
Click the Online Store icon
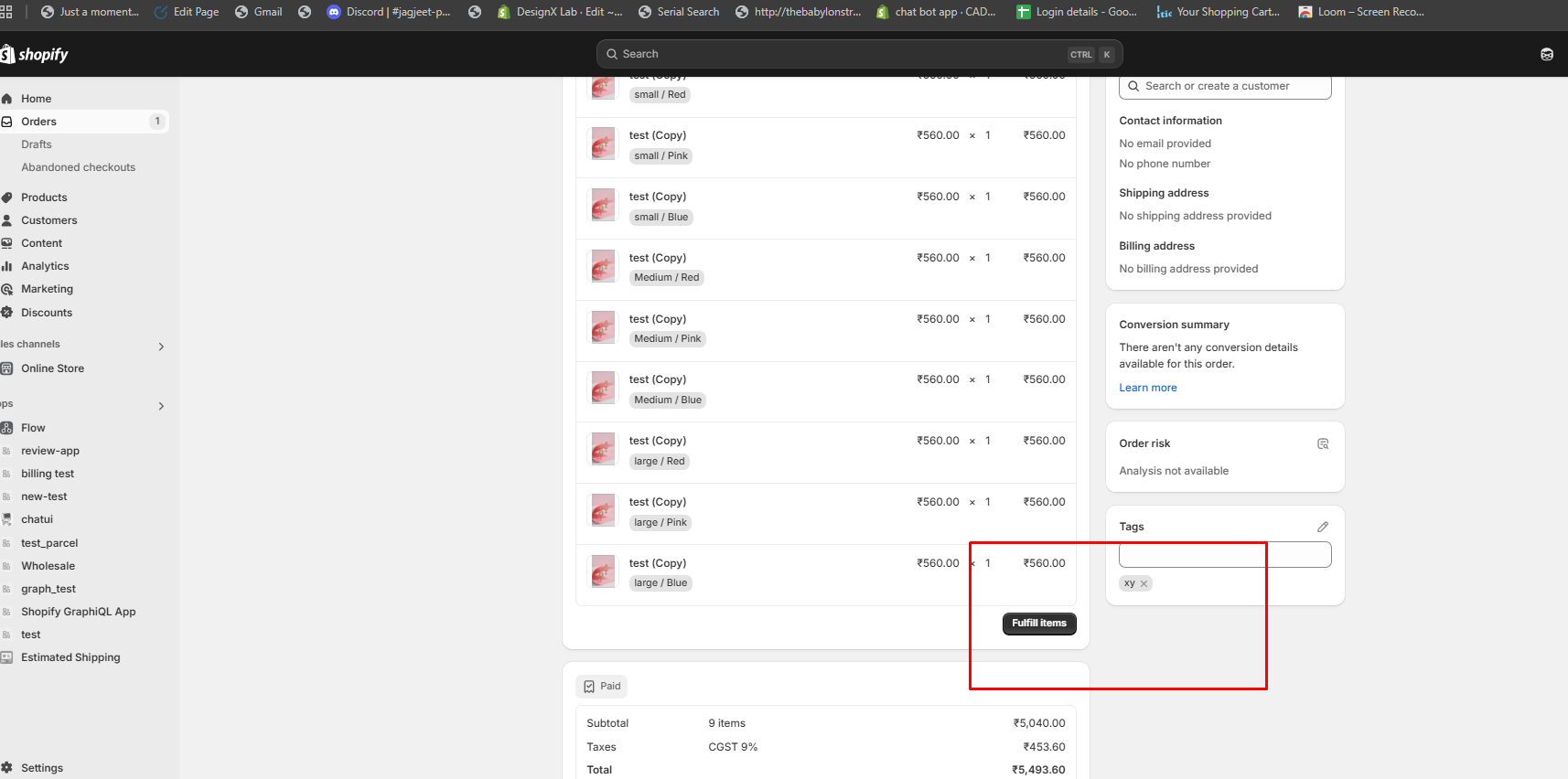(x=6, y=368)
